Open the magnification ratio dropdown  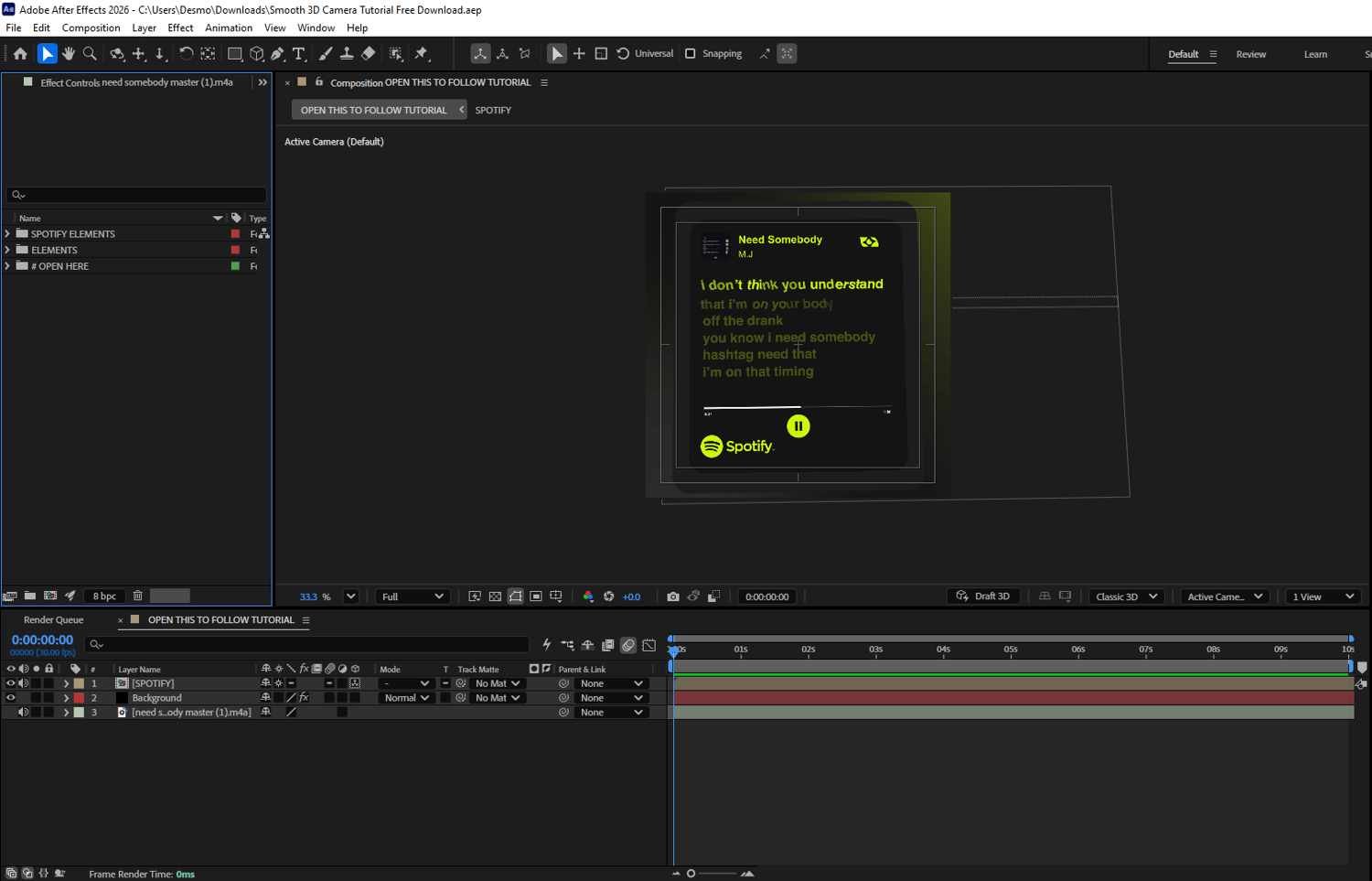coord(350,596)
